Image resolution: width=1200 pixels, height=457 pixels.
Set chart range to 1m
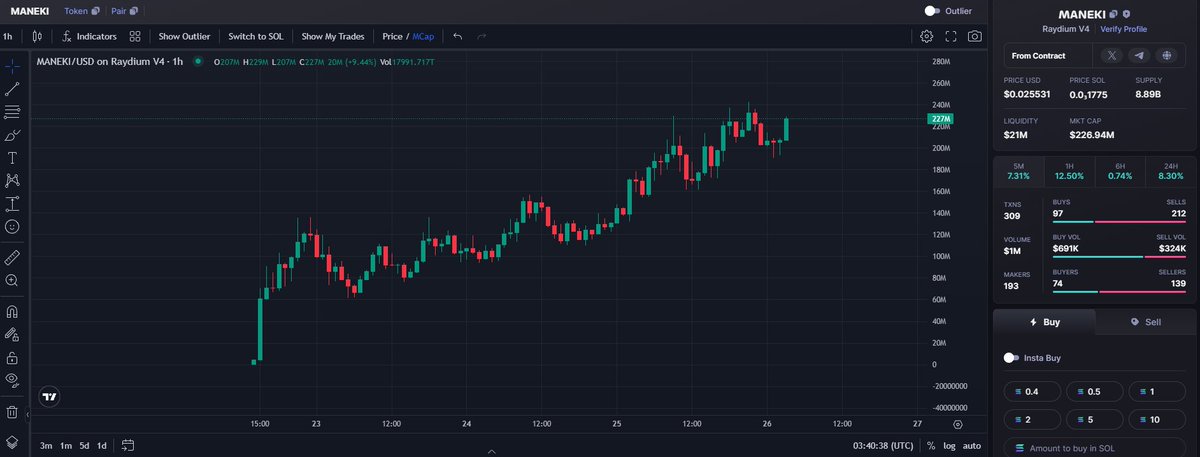coord(65,445)
